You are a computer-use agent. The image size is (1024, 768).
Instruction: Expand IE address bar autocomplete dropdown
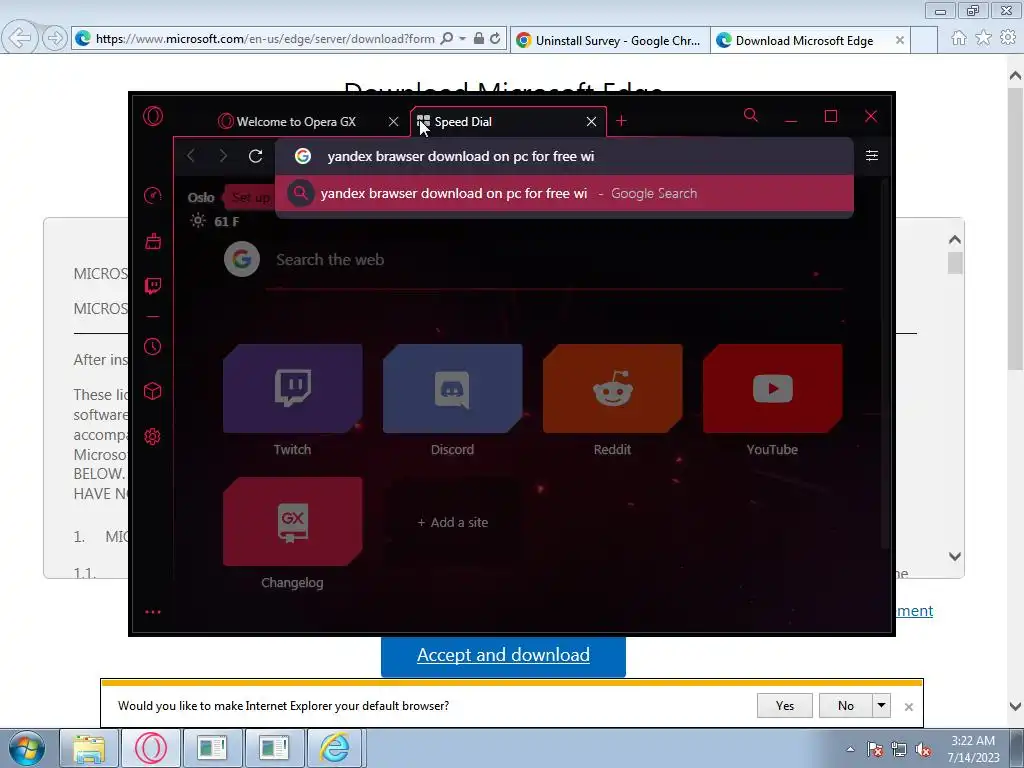click(x=462, y=39)
